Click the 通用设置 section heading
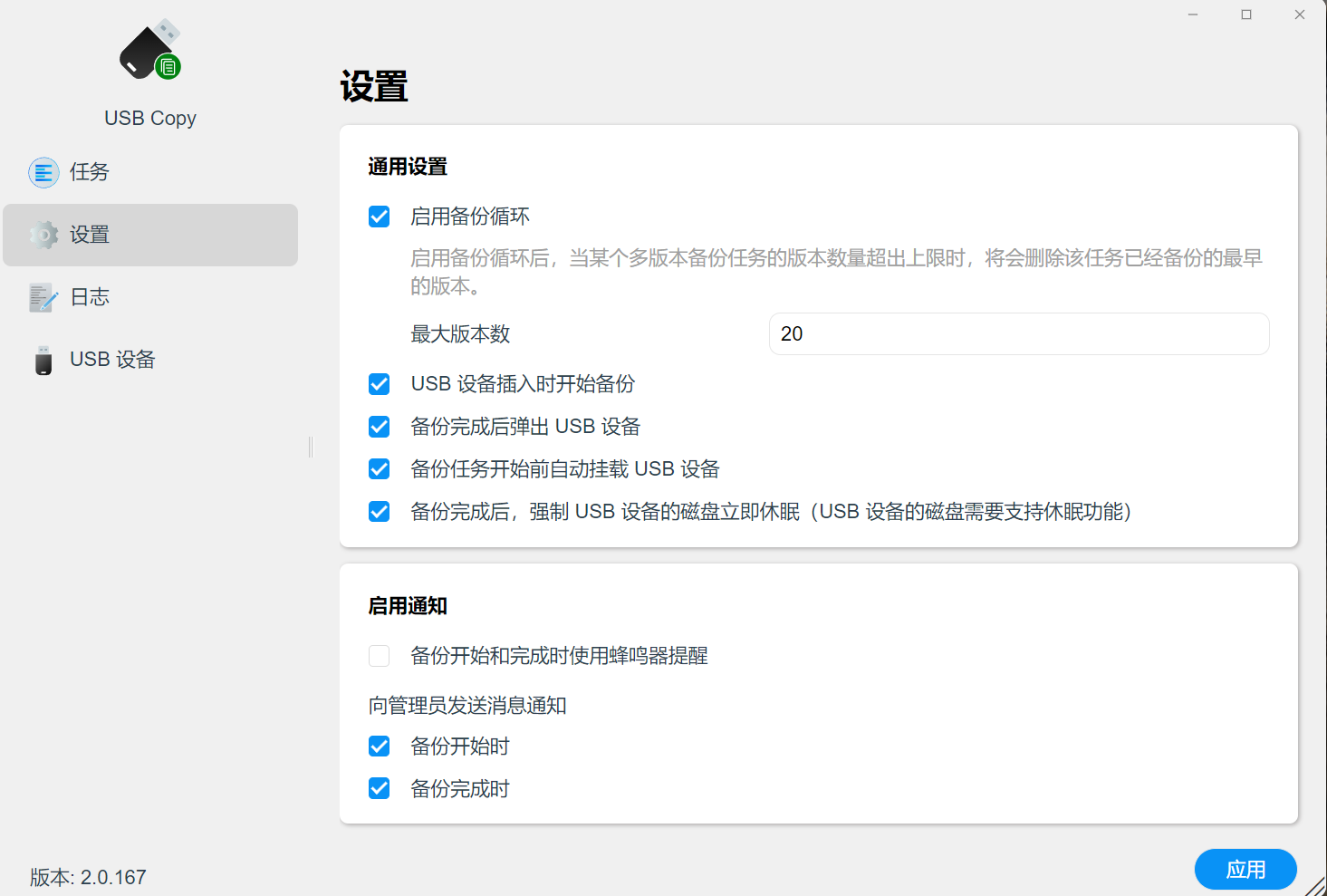The width and height of the screenshot is (1327, 896). tap(408, 167)
